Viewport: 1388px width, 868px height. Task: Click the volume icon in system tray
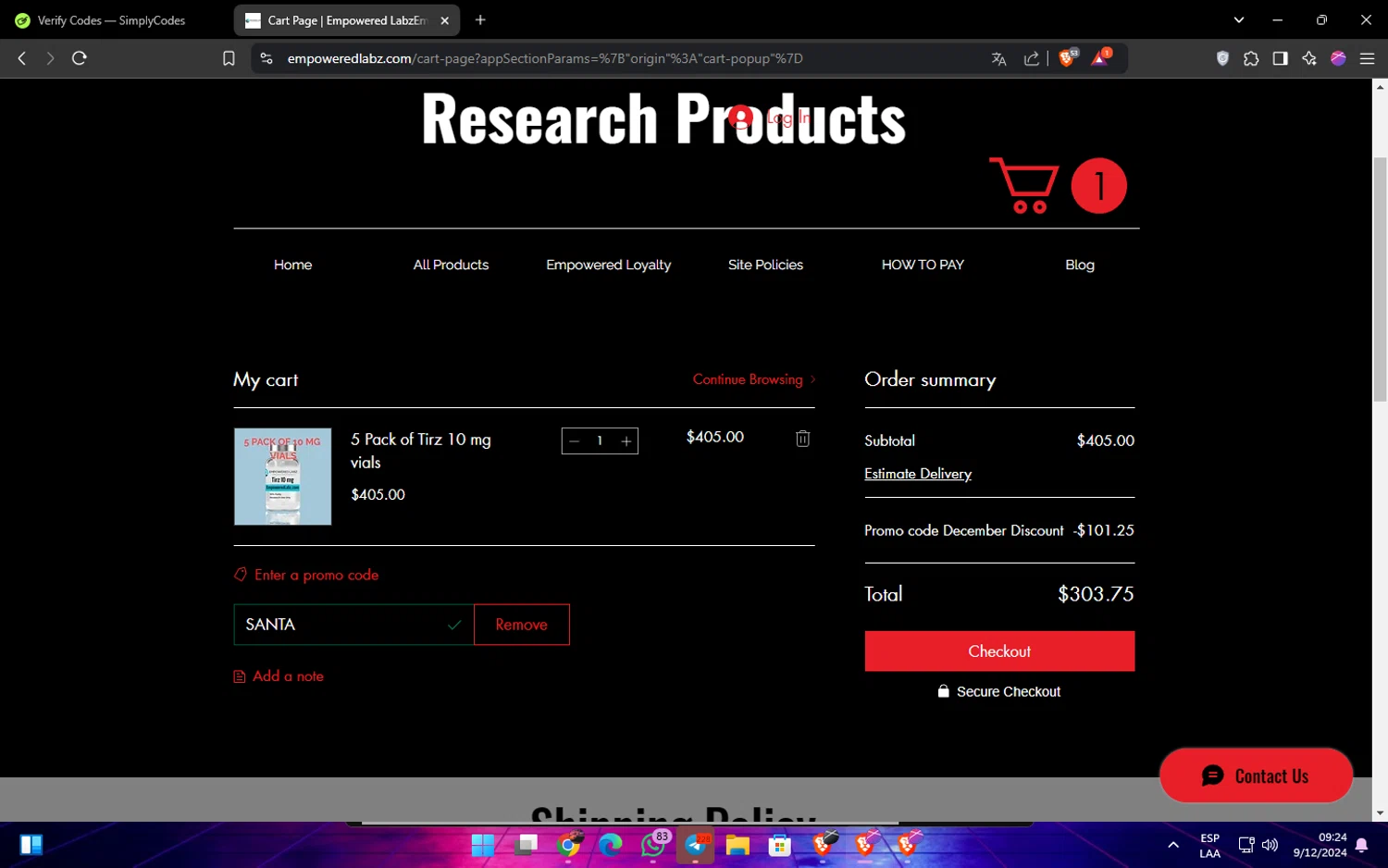[x=1270, y=845]
